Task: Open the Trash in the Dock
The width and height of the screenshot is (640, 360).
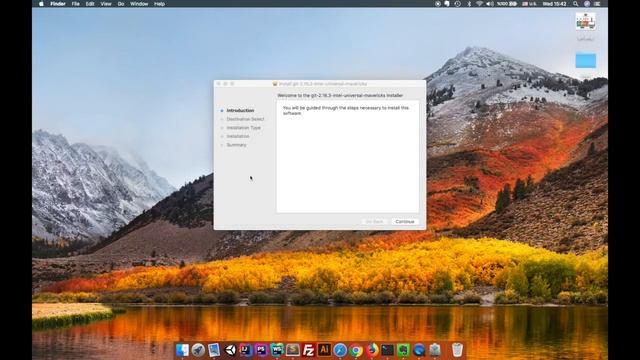Action: coord(458,350)
